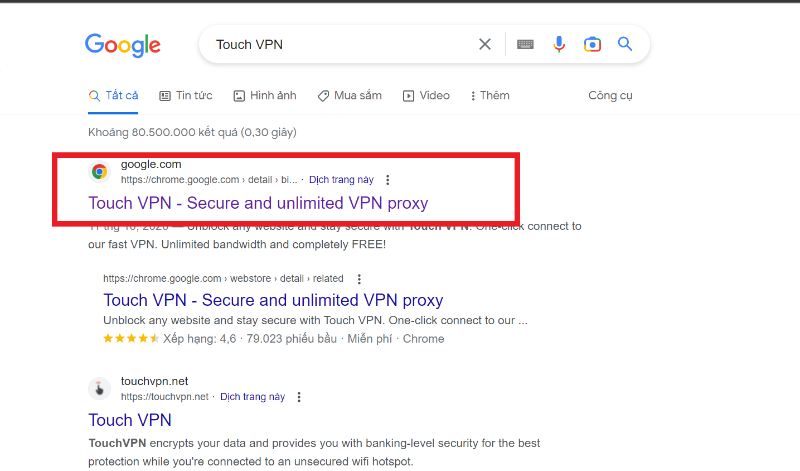This screenshot has height=471, width=800.
Task: Click the blue magnifier search button
Action: click(x=625, y=44)
